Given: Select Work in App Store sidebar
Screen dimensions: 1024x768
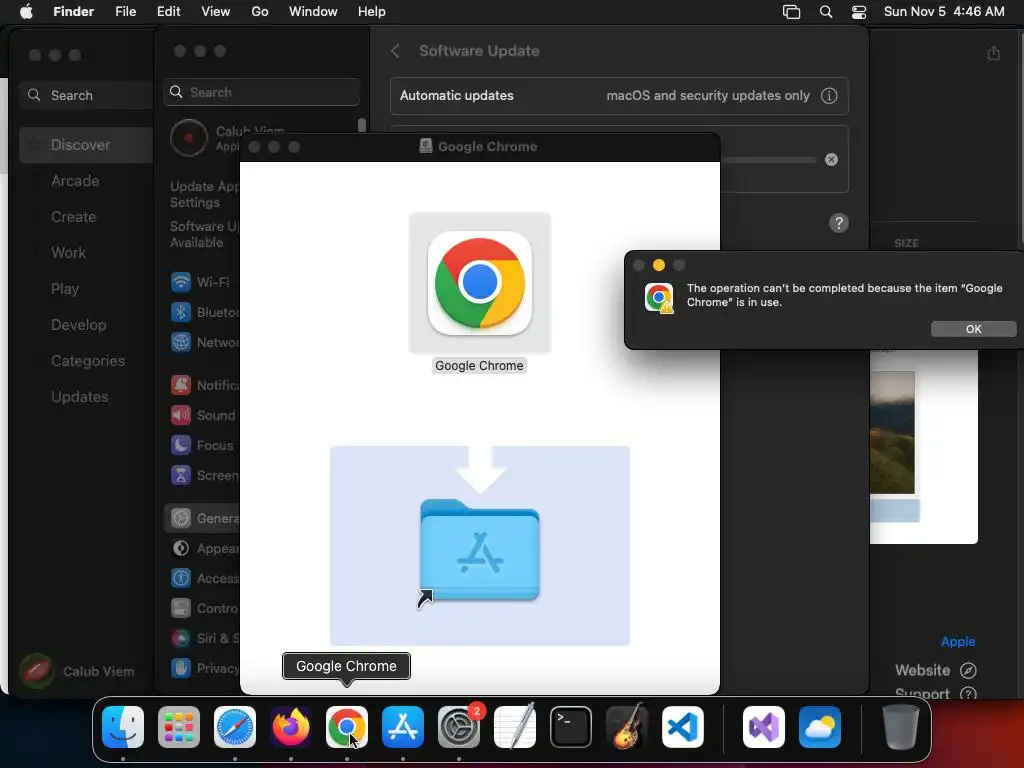Looking at the screenshot, I should coord(69,253).
